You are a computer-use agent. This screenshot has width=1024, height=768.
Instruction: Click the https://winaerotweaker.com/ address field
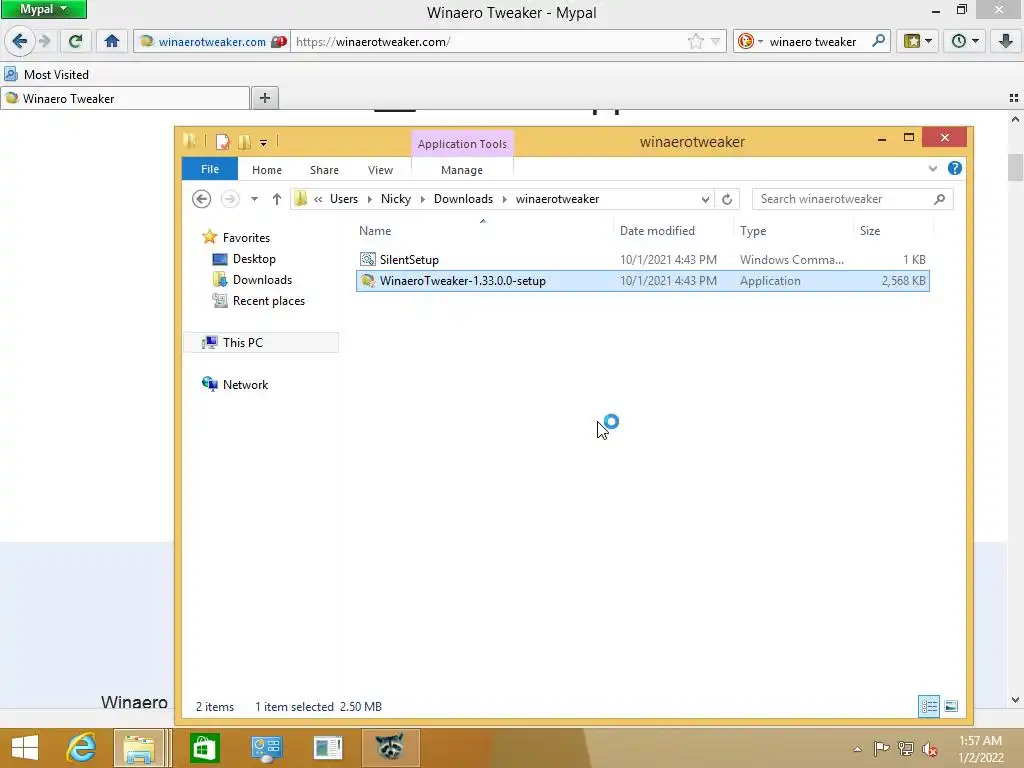(490, 42)
